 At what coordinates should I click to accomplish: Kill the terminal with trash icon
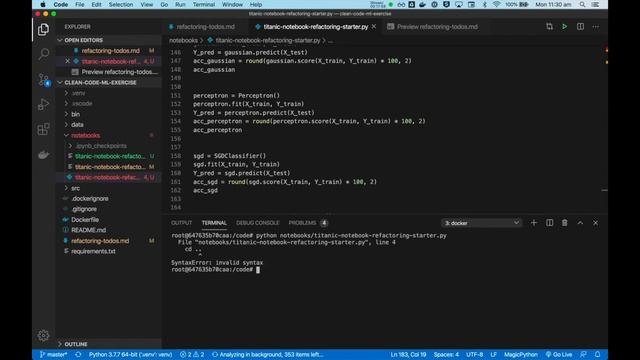[x=564, y=223]
